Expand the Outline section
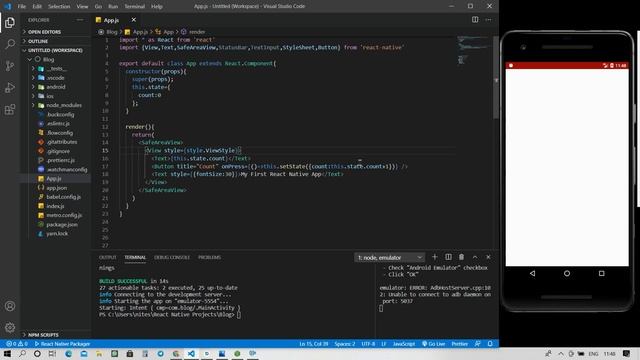The width and height of the screenshot is (640, 360). pyautogui.click(x=55, y=41)
